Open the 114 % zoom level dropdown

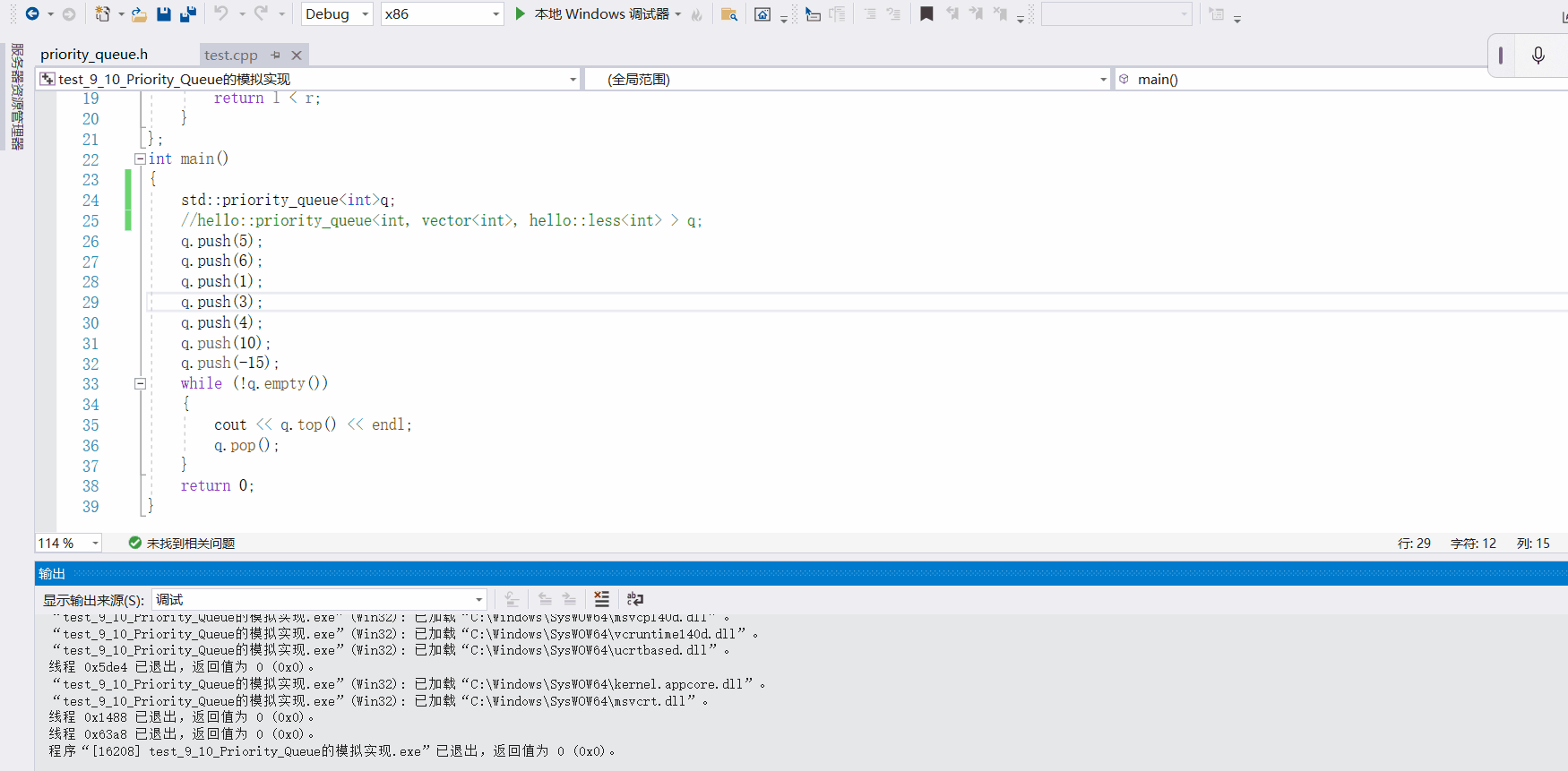tap(68, 543)
